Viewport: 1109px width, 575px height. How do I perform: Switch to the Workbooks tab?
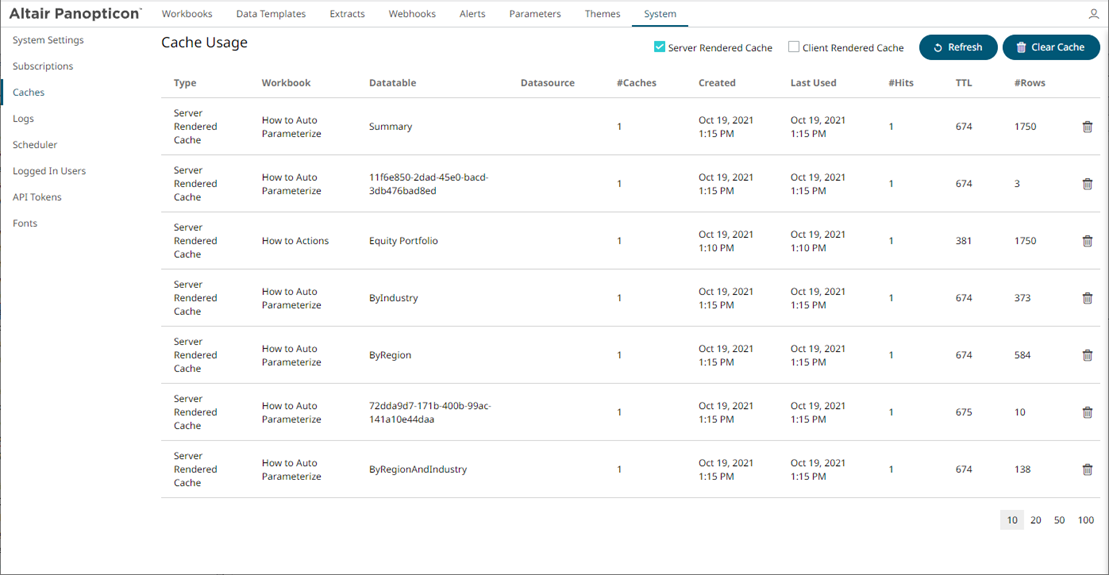(187, 14)
